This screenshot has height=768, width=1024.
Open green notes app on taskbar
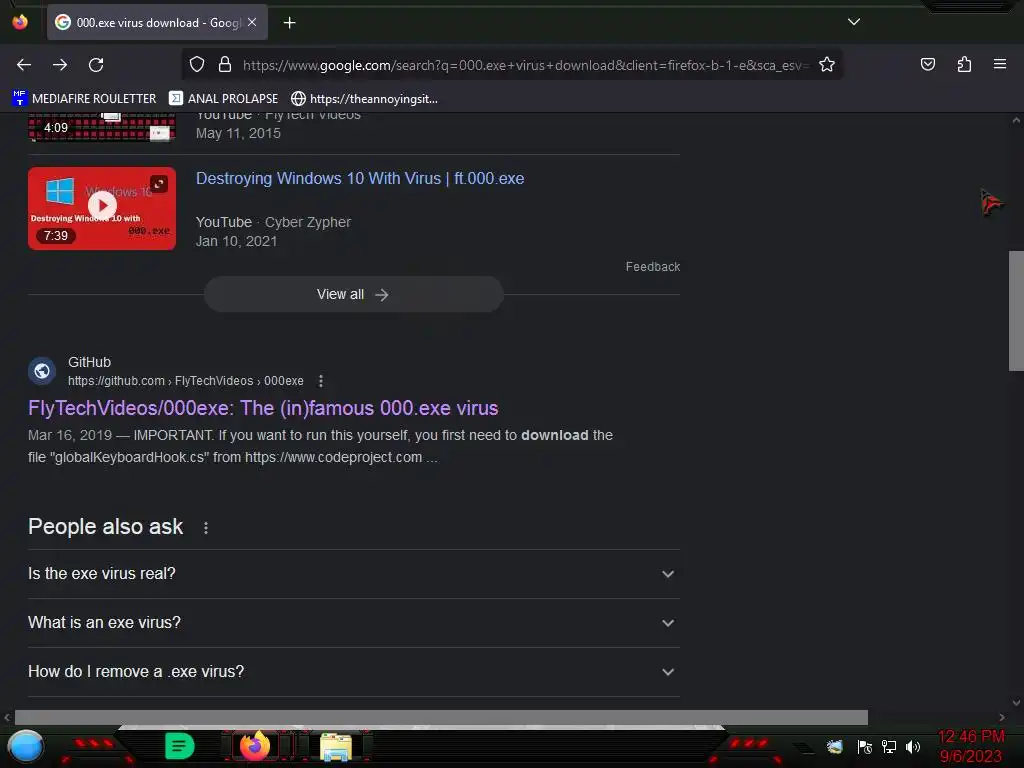[179, 746]
